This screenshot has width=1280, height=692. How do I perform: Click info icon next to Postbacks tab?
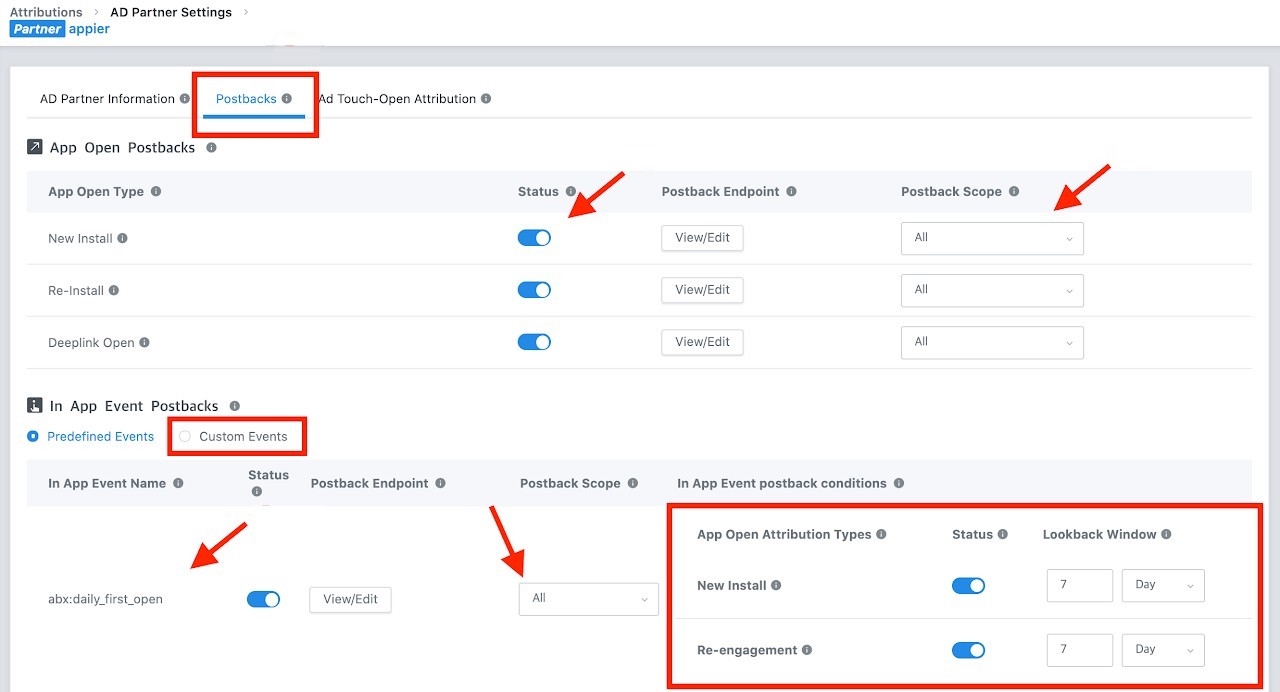coord(287,99)
